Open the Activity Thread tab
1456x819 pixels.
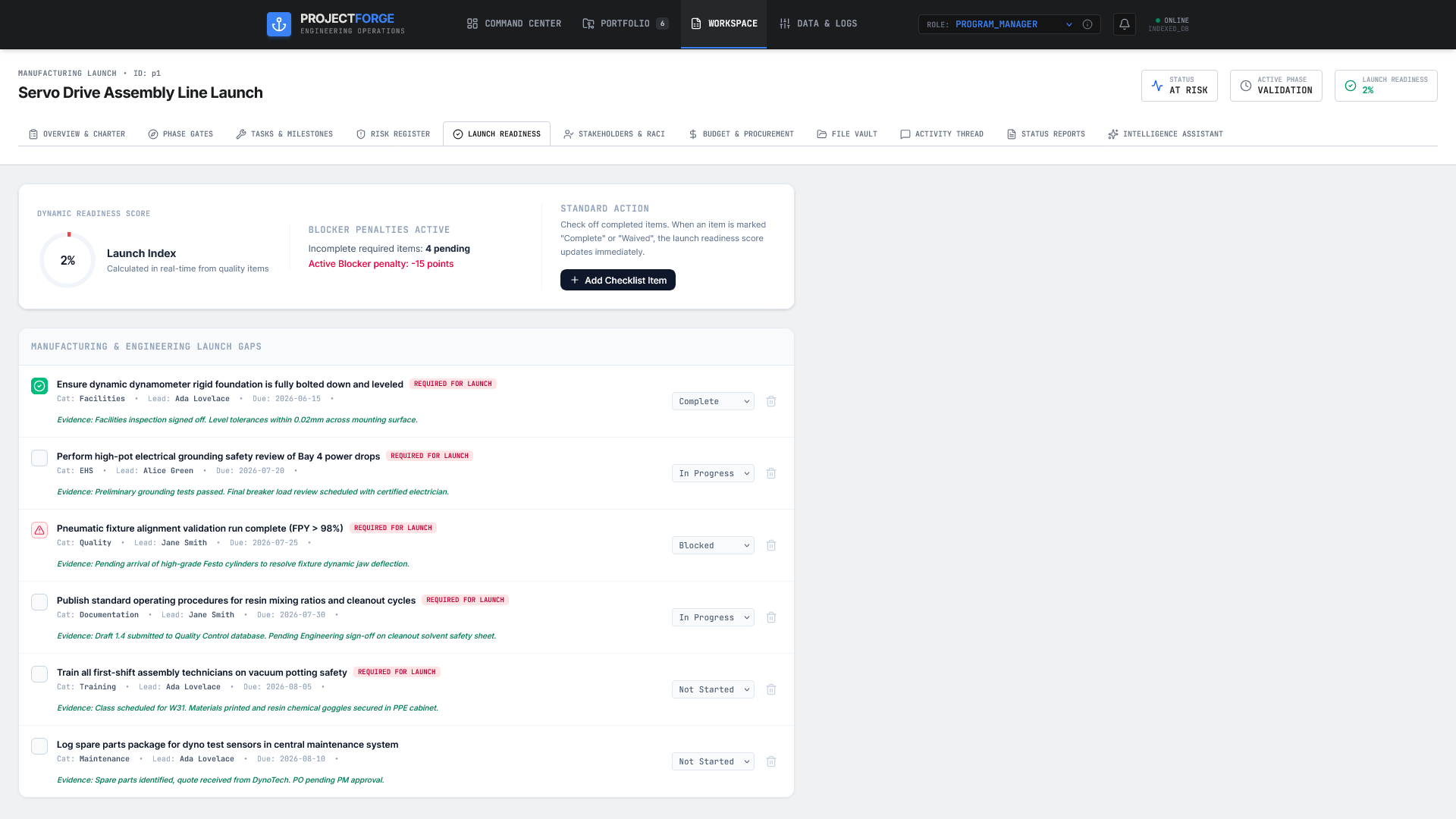coord(942,134)
